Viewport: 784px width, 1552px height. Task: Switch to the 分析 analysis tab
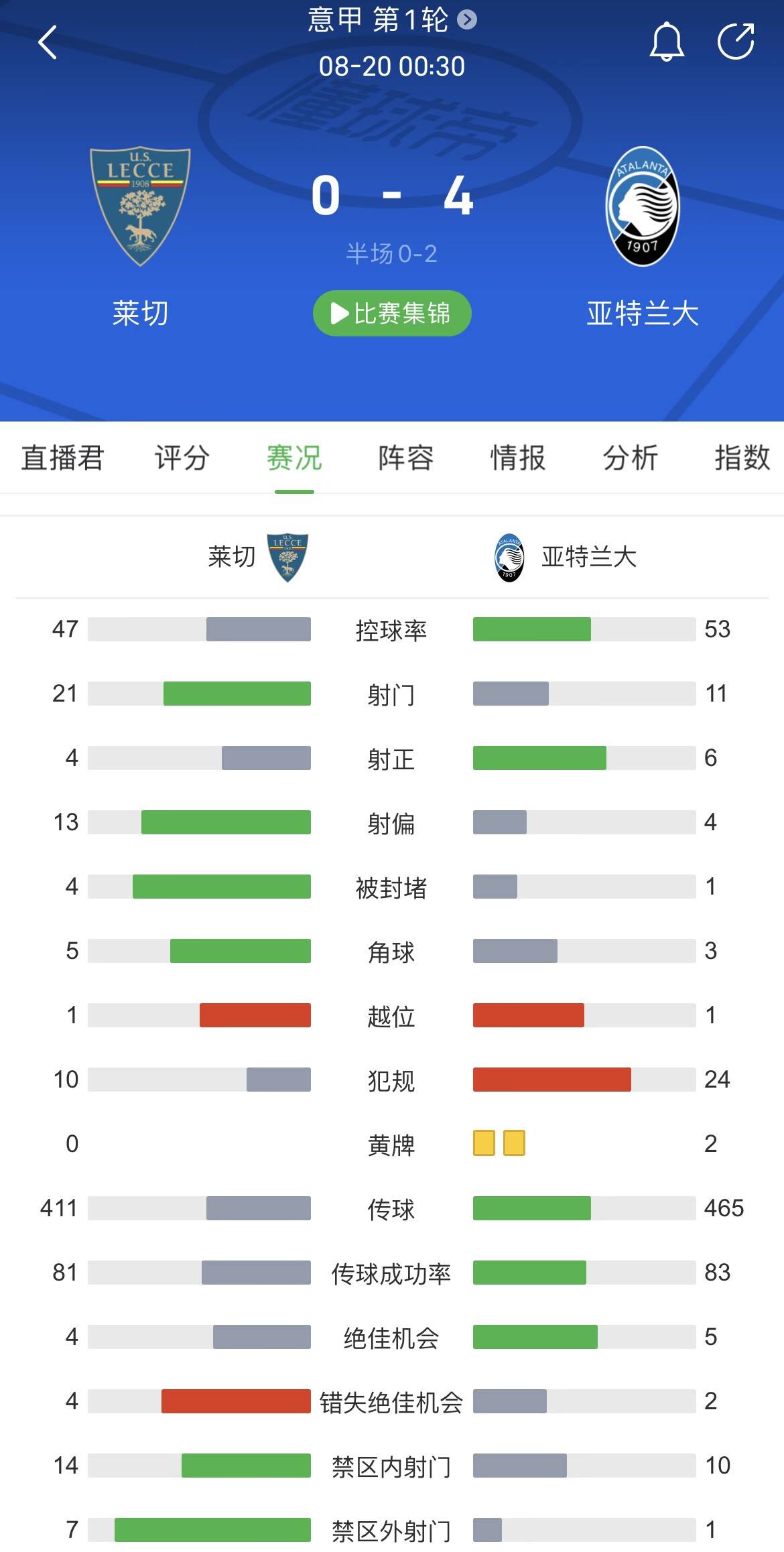point(630,458)
